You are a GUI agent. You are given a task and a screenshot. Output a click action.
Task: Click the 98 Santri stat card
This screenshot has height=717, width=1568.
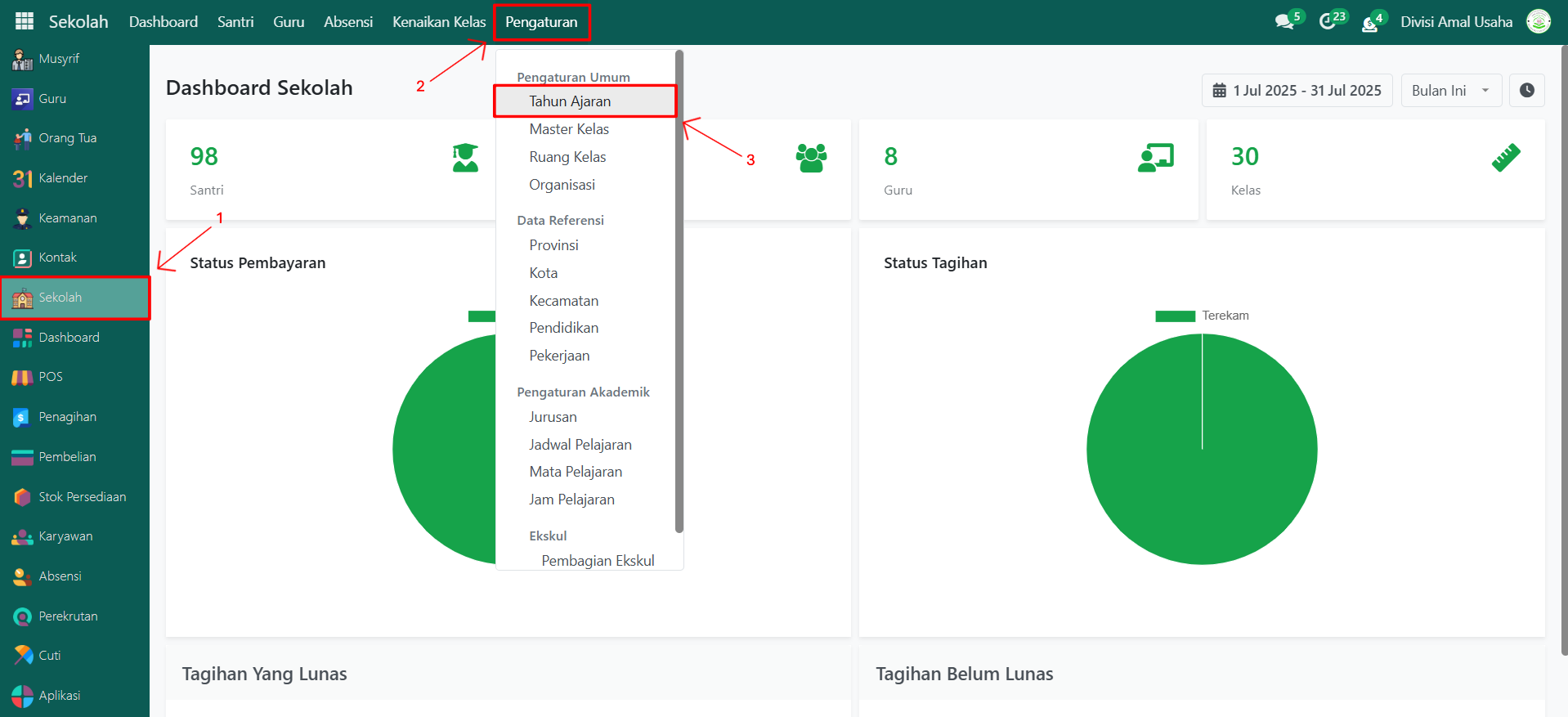(x=330, y=170)
